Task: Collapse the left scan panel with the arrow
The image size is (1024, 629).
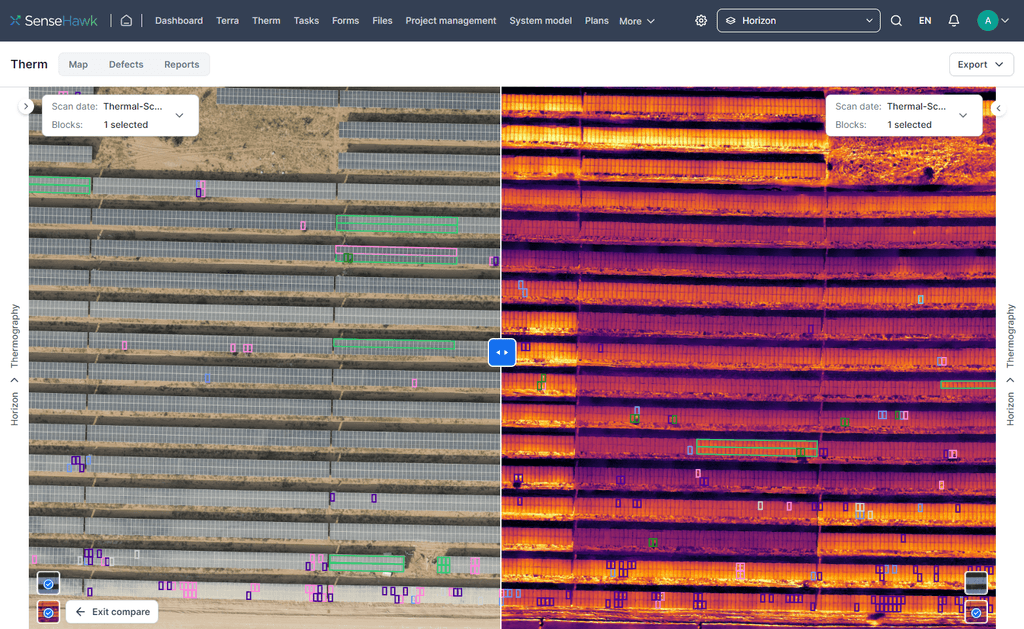Action: (x=26, y=105)
